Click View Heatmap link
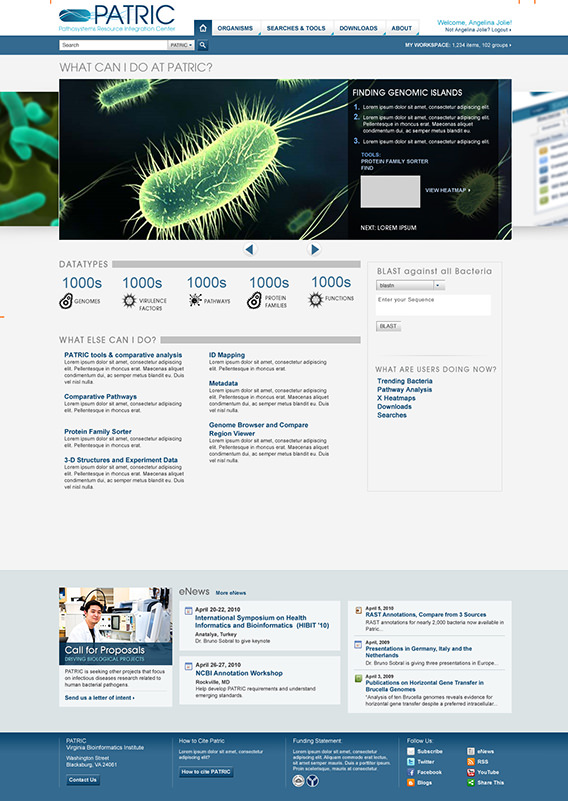This screenshot has height=801, width=568. click(447, 190)
